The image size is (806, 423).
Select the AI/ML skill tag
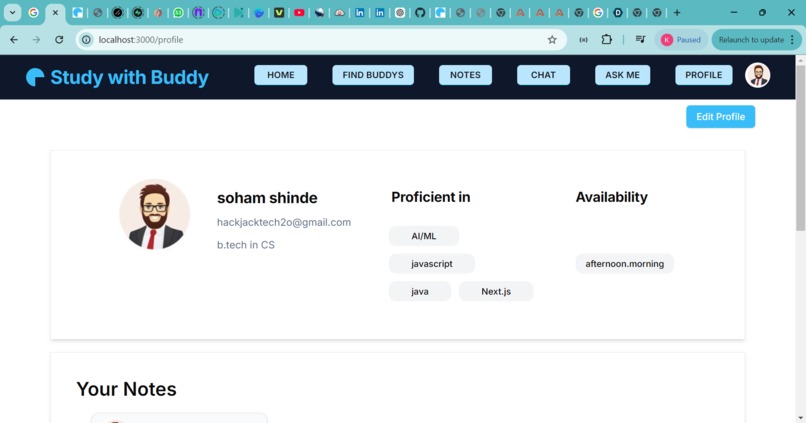(x=424, y=236)
